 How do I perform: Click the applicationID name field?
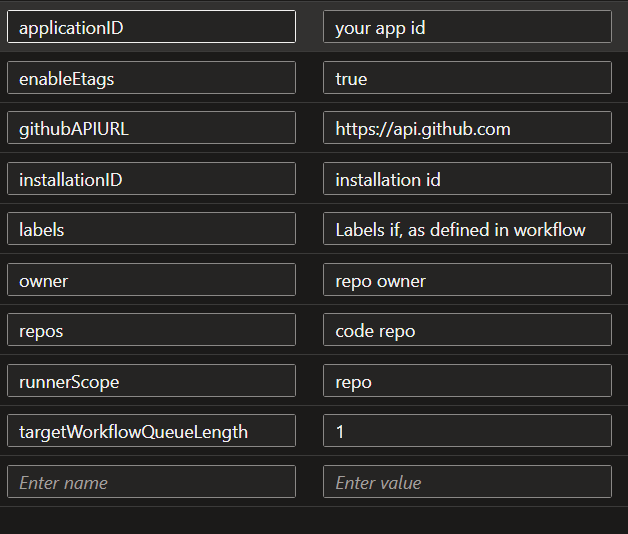pyautogui.click(x=151, y=27)
